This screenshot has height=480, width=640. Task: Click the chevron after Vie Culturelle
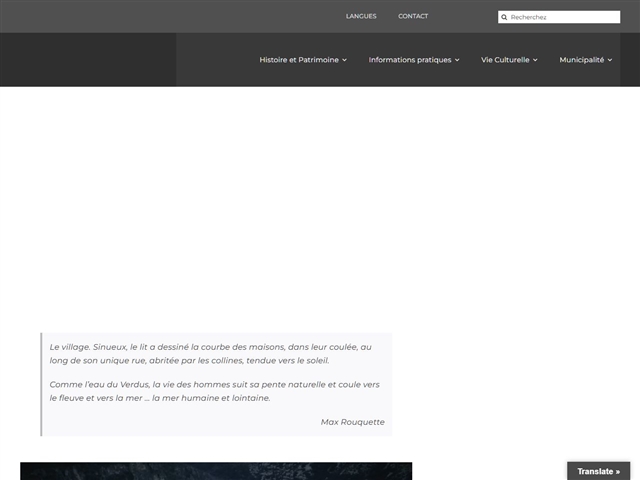pyautogui.click(x=535, y=60)
